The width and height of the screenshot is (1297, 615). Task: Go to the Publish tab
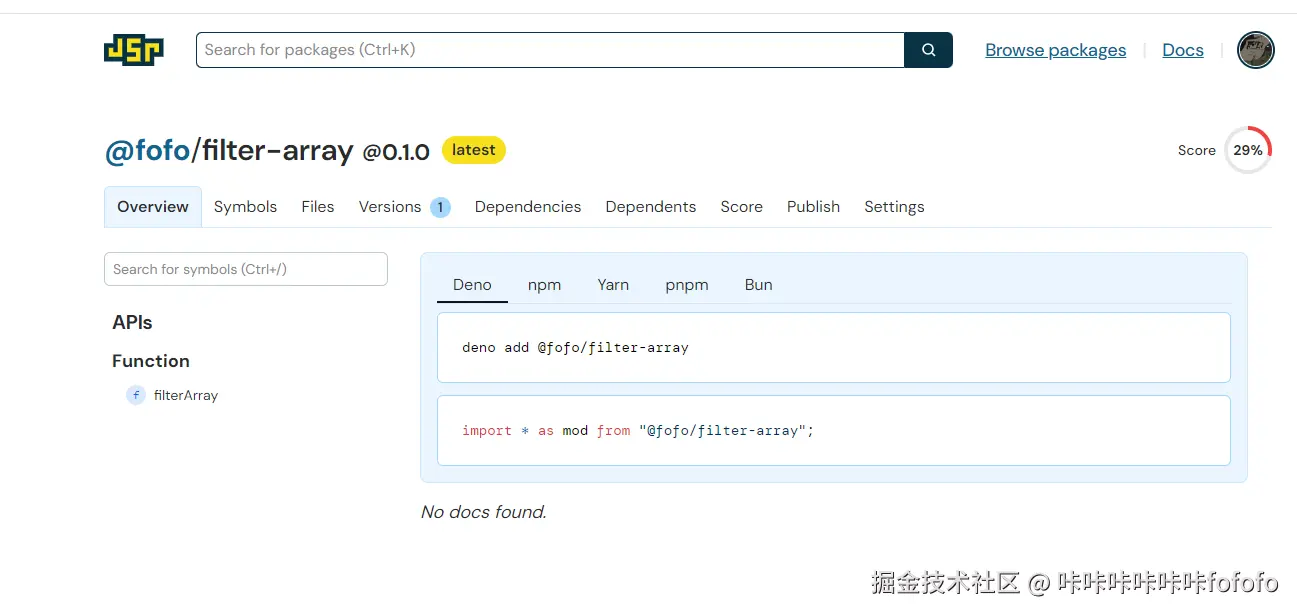pyautogui.click(x=813, y=207)
